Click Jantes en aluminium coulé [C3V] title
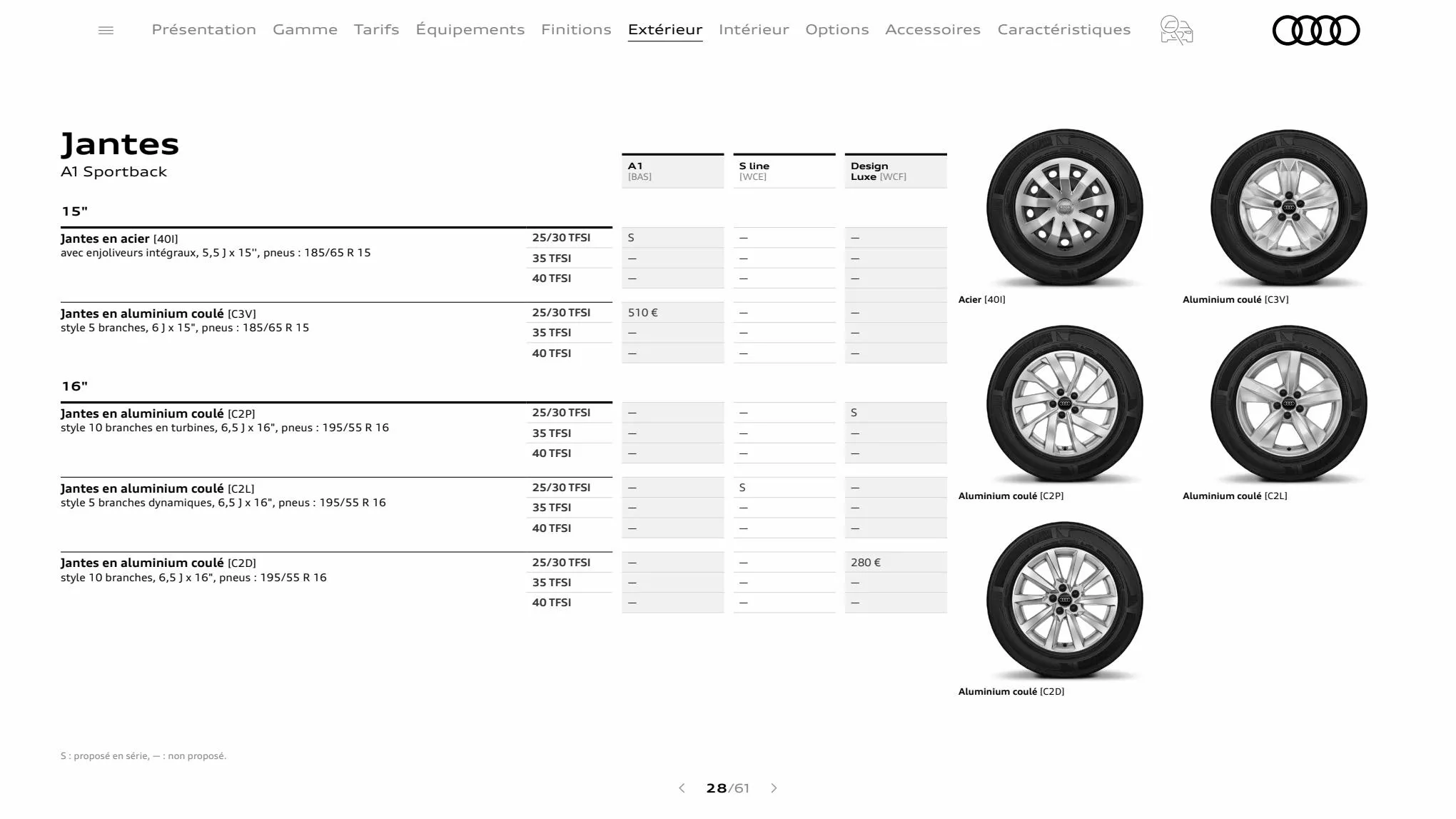Viewport: 1456px width, 819px height. 158,313
